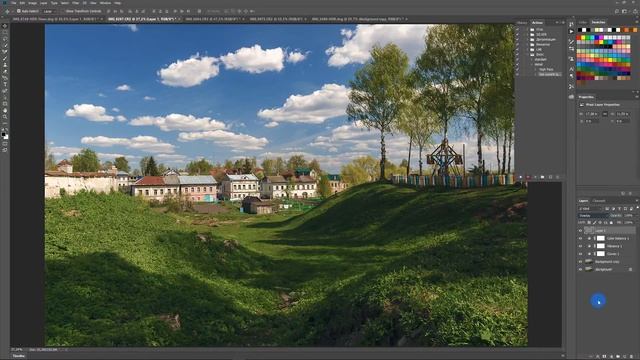Viewport: 640px width, 360px height.
Task: Filter layers by type layers icon
Action: pyautogui.click(x=619, y=209)
